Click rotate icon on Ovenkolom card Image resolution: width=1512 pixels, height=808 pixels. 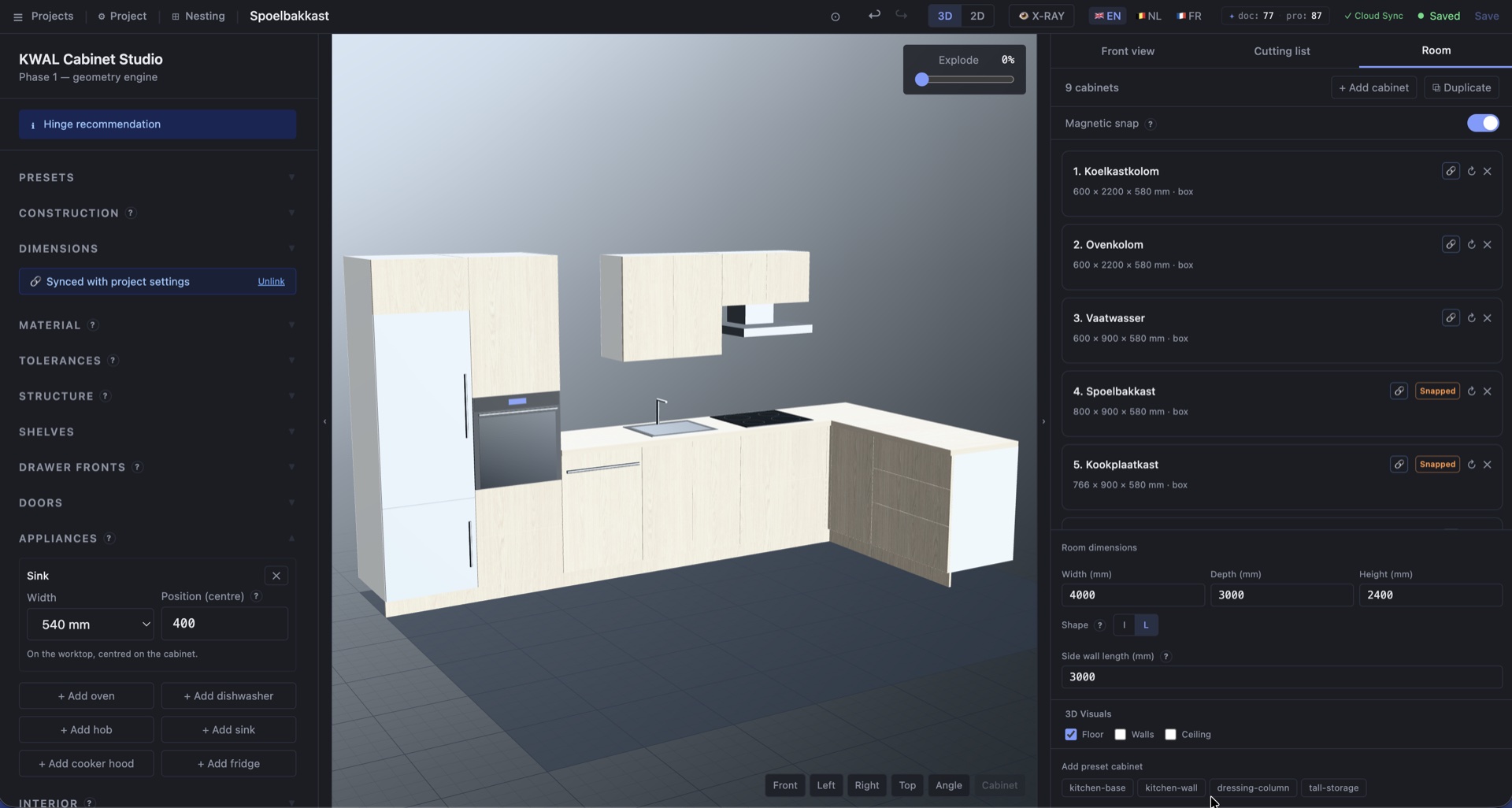[x=1471, y=244]
